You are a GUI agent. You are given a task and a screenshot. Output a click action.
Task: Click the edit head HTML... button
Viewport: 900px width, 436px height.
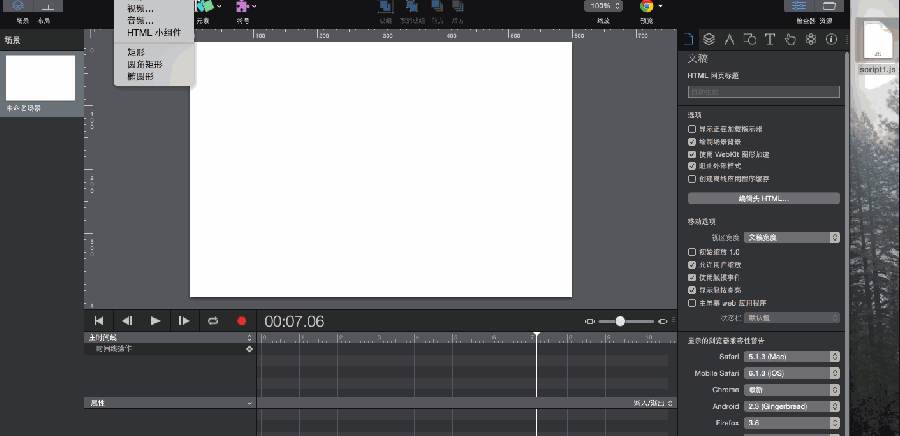click(763, 198)
